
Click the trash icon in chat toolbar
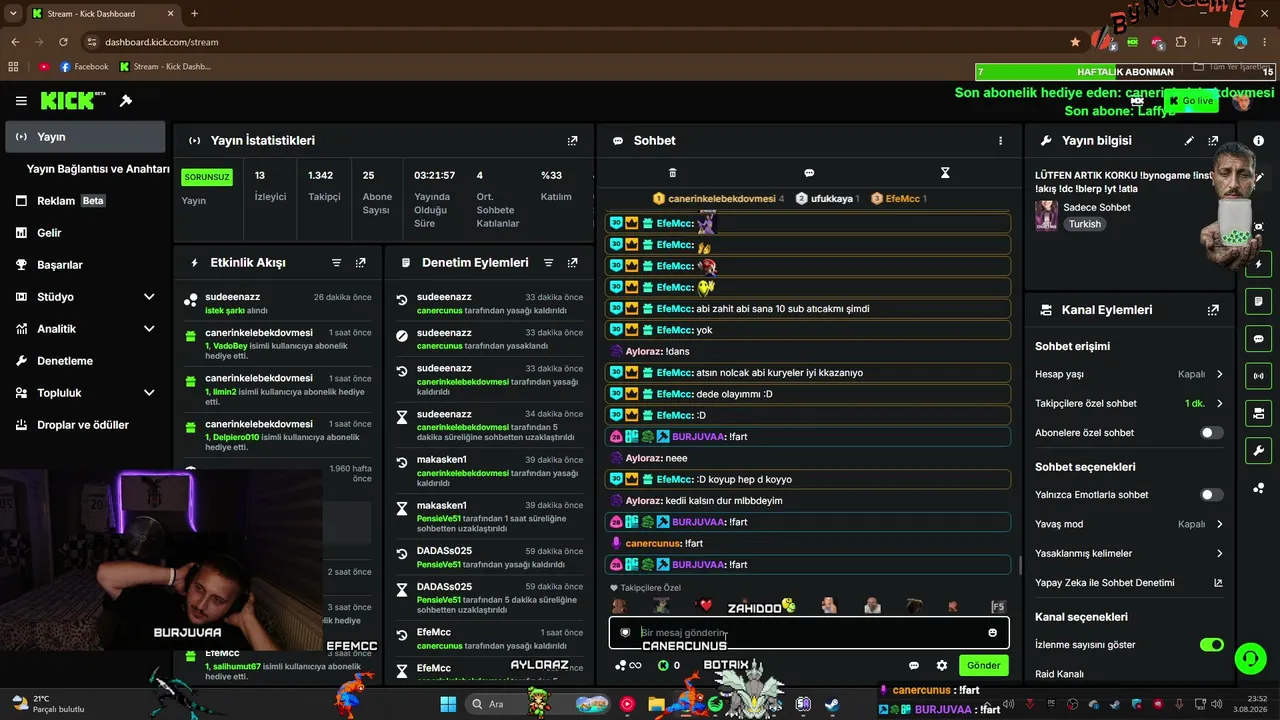672,173
